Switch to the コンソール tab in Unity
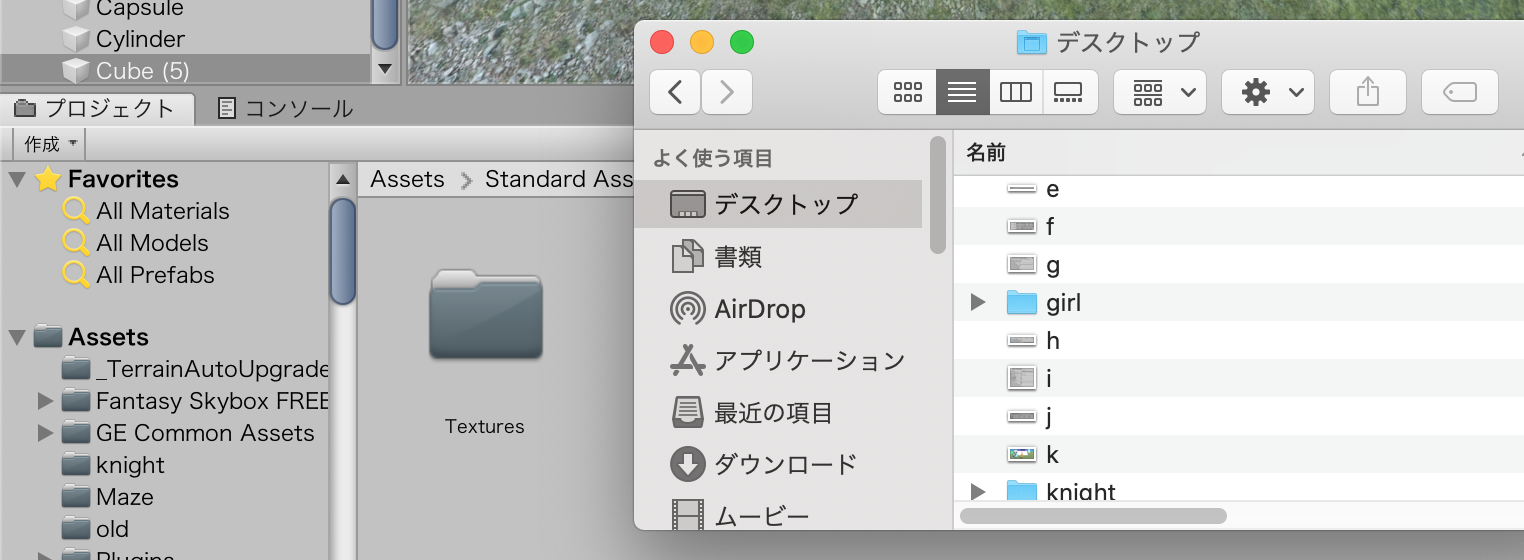The image size is (1524, 560). (286, 108)
